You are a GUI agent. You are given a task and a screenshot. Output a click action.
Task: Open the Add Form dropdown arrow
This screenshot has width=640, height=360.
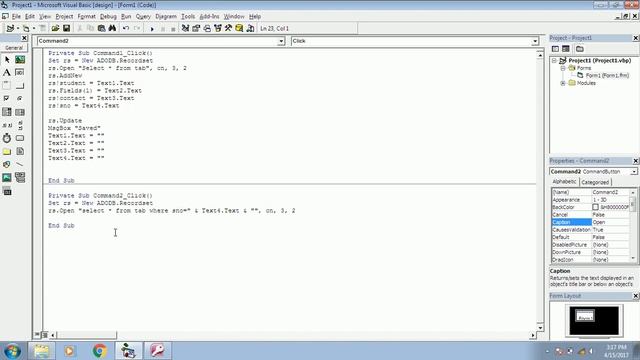point(34,28)
